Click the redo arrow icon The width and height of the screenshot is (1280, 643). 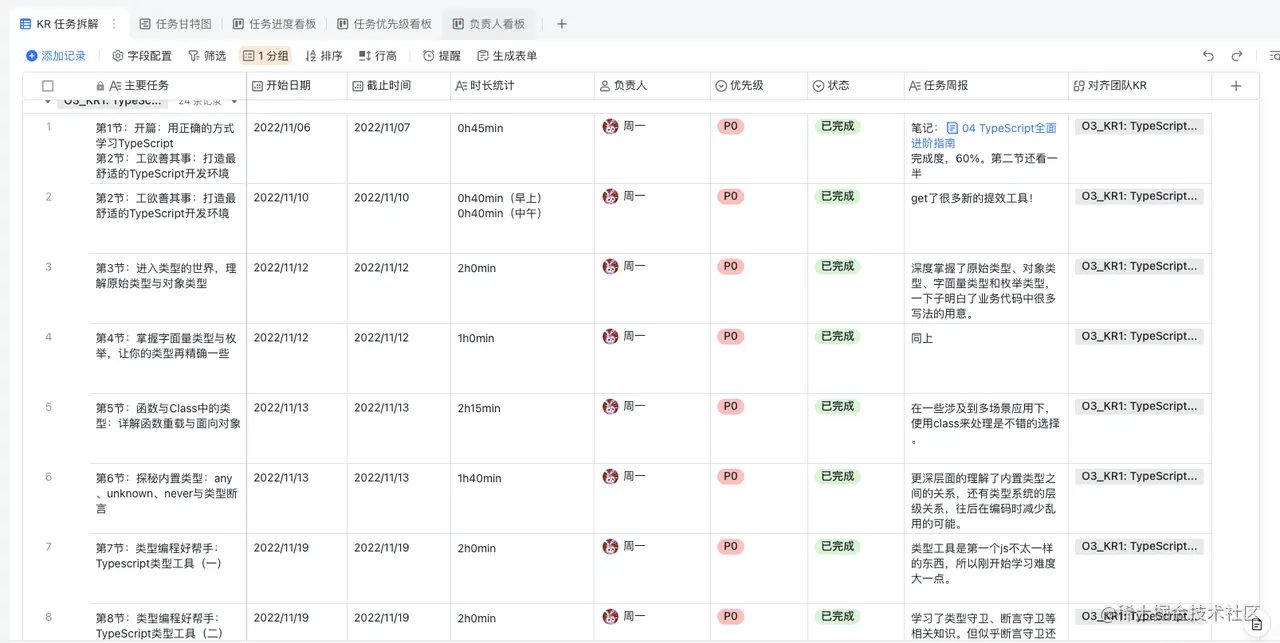[1237, 55]
